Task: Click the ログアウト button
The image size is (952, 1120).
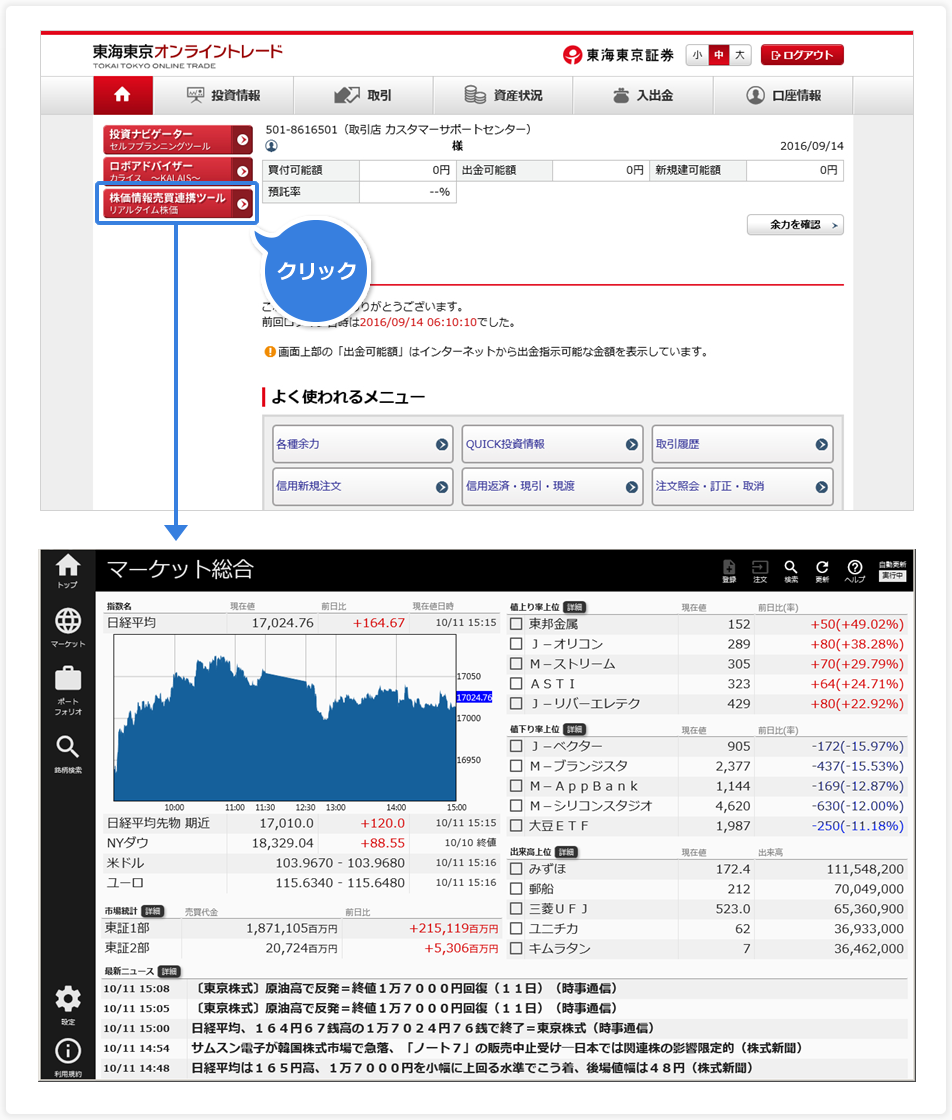Action: (x=802, y=55)
